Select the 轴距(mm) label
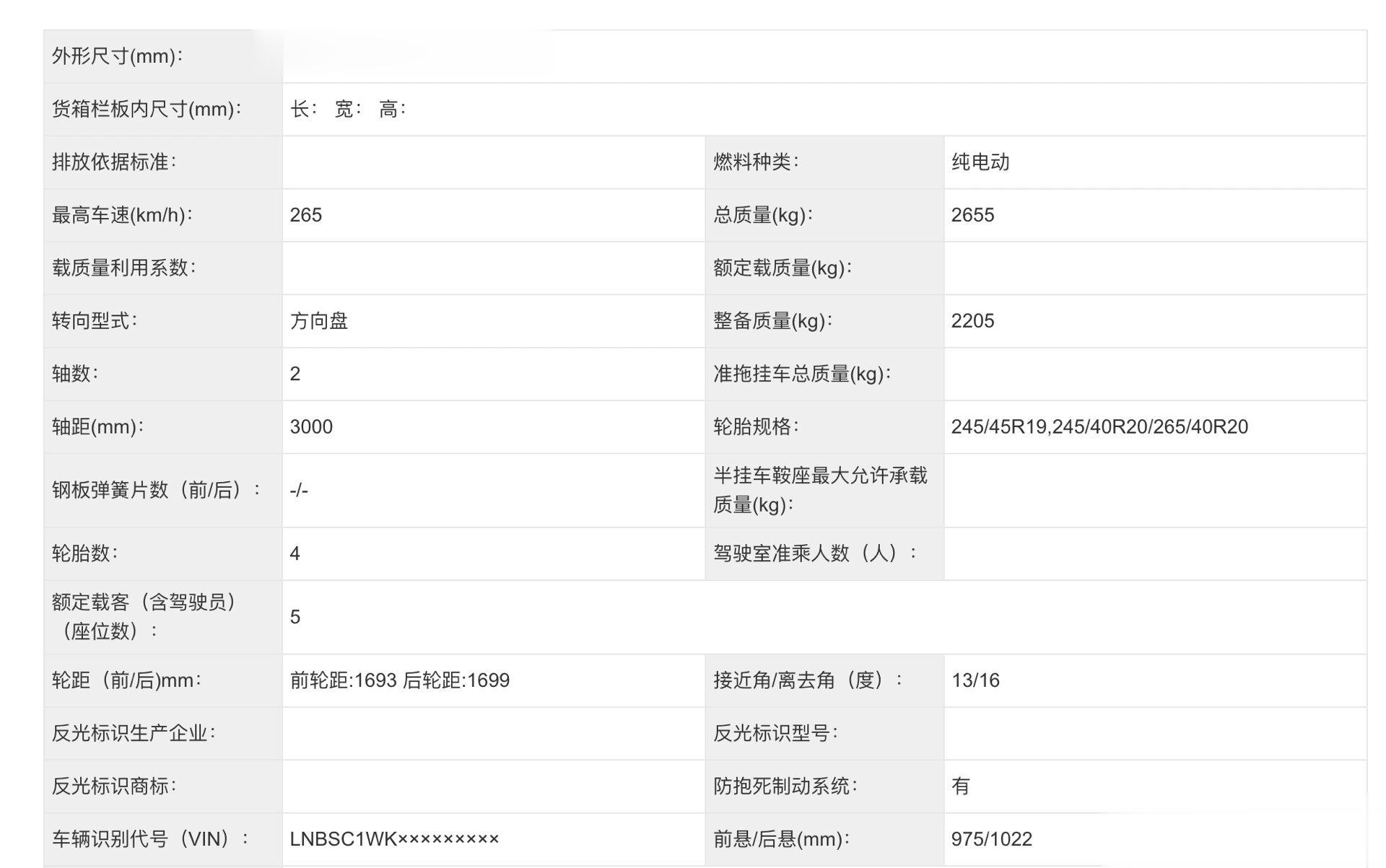This screenshot has height=868, width=1386. coord(97,426)
